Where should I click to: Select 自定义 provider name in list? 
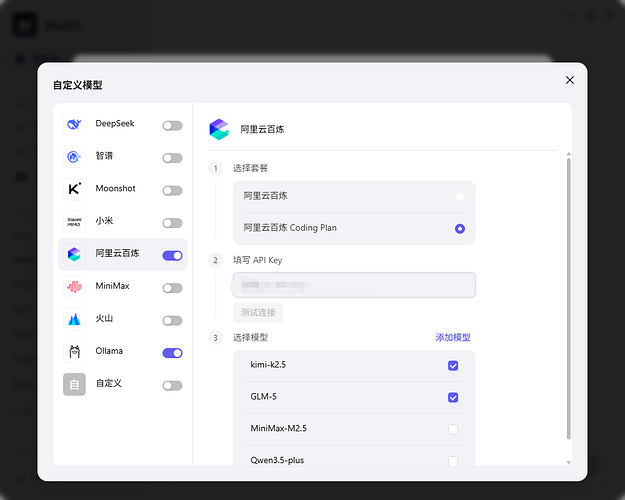click(108, 383)
